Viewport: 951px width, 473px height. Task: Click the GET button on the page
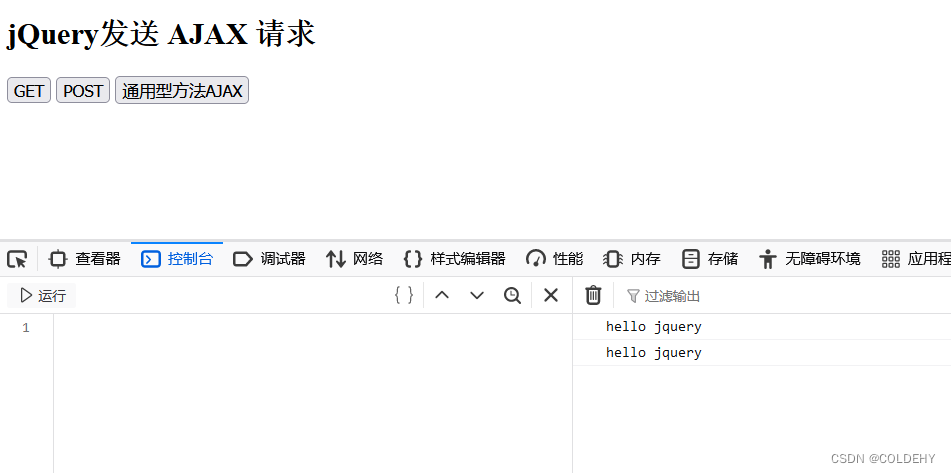[x=29, y=90]
